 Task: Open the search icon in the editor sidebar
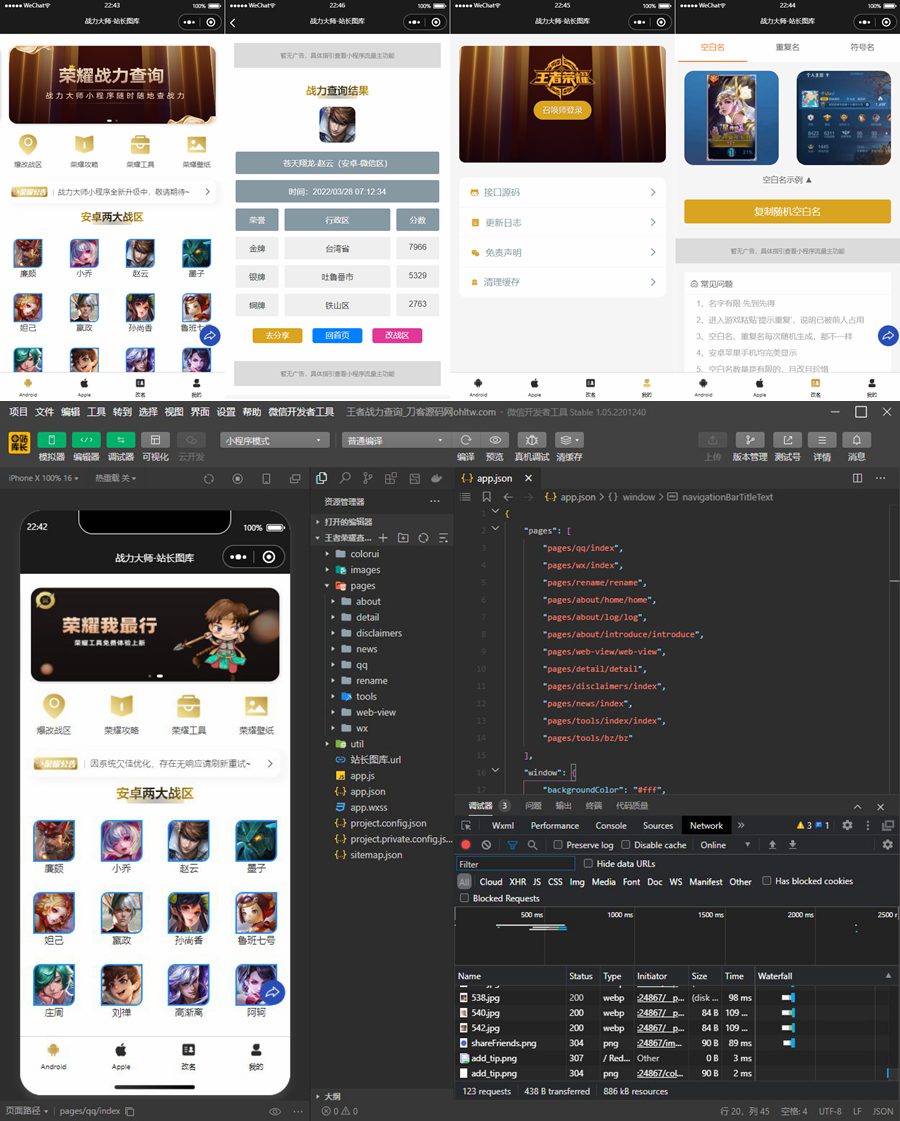point(345,479)
